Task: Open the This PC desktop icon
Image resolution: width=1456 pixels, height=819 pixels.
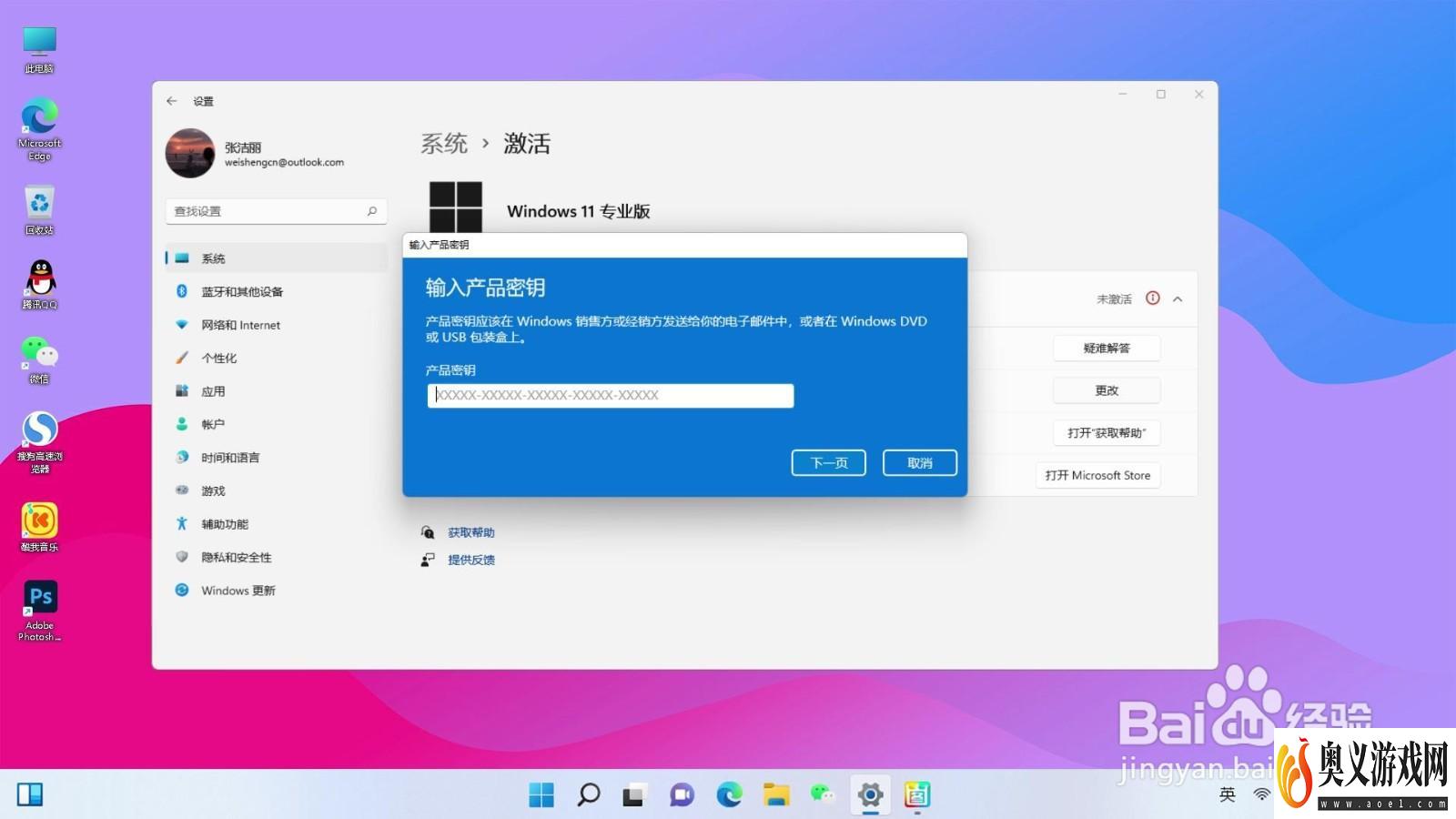Action: tap(39, 49)
